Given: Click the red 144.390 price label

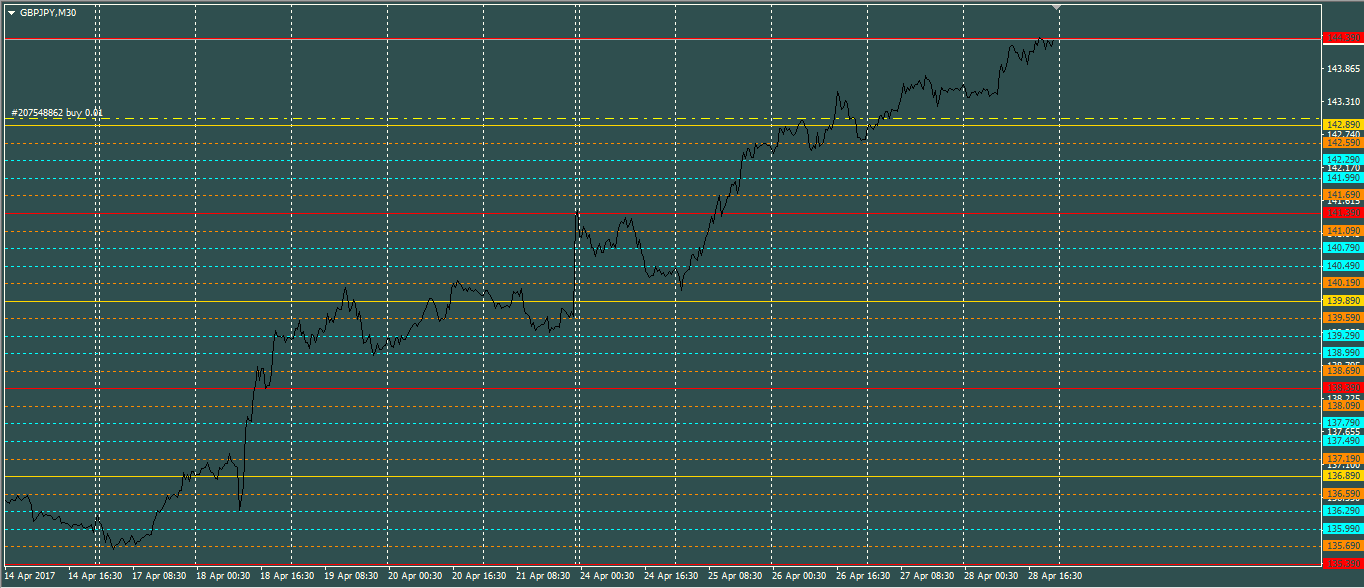Looking at the screenshot, I should click(x=1342, y=38).
